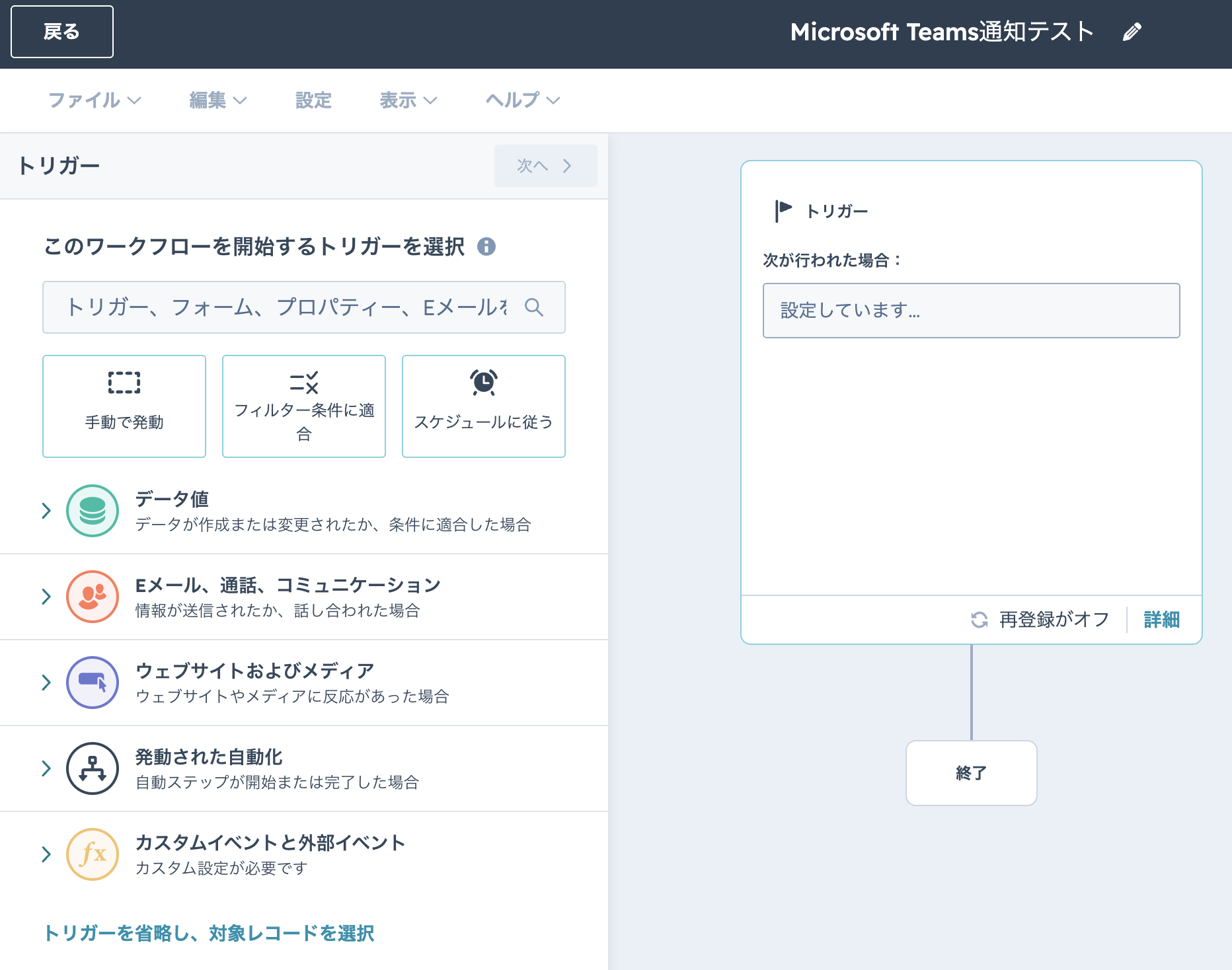This screenshot has width=1232, height=970.
Task: Pick the スケジュールに従う trigger card
Action: tap(484, 406)
